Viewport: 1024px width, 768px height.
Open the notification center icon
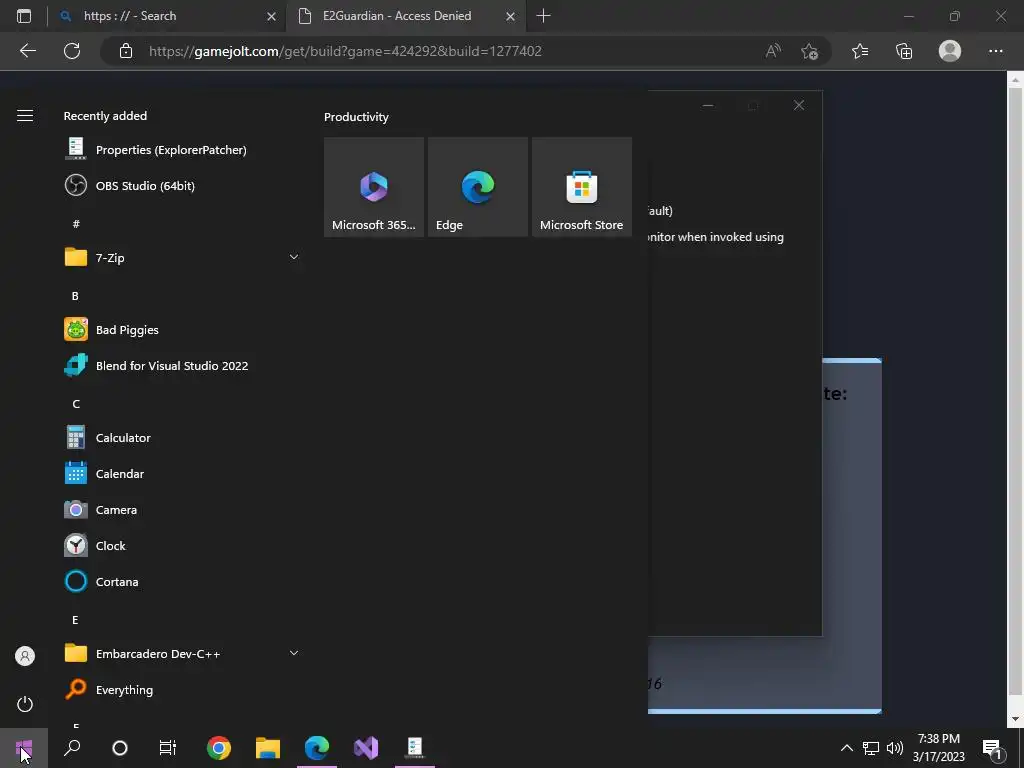tap(993, 748)
